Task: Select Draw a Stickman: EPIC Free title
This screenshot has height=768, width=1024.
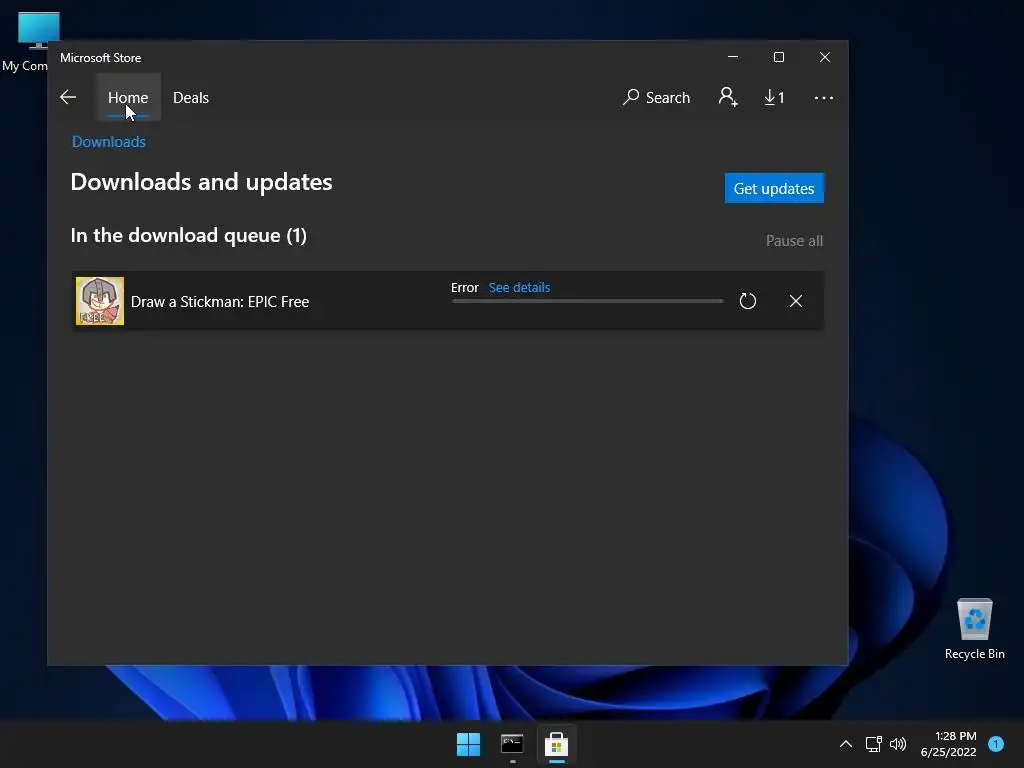Action: pyautogui.click(x=220, y=302)
